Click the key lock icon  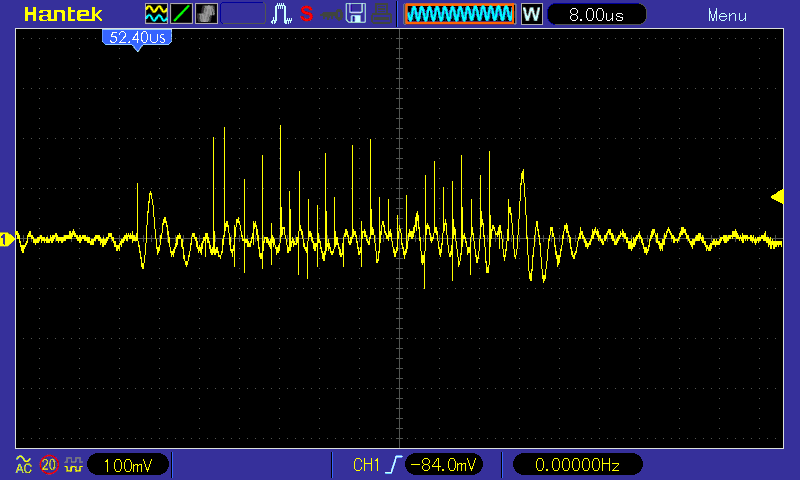331,15
